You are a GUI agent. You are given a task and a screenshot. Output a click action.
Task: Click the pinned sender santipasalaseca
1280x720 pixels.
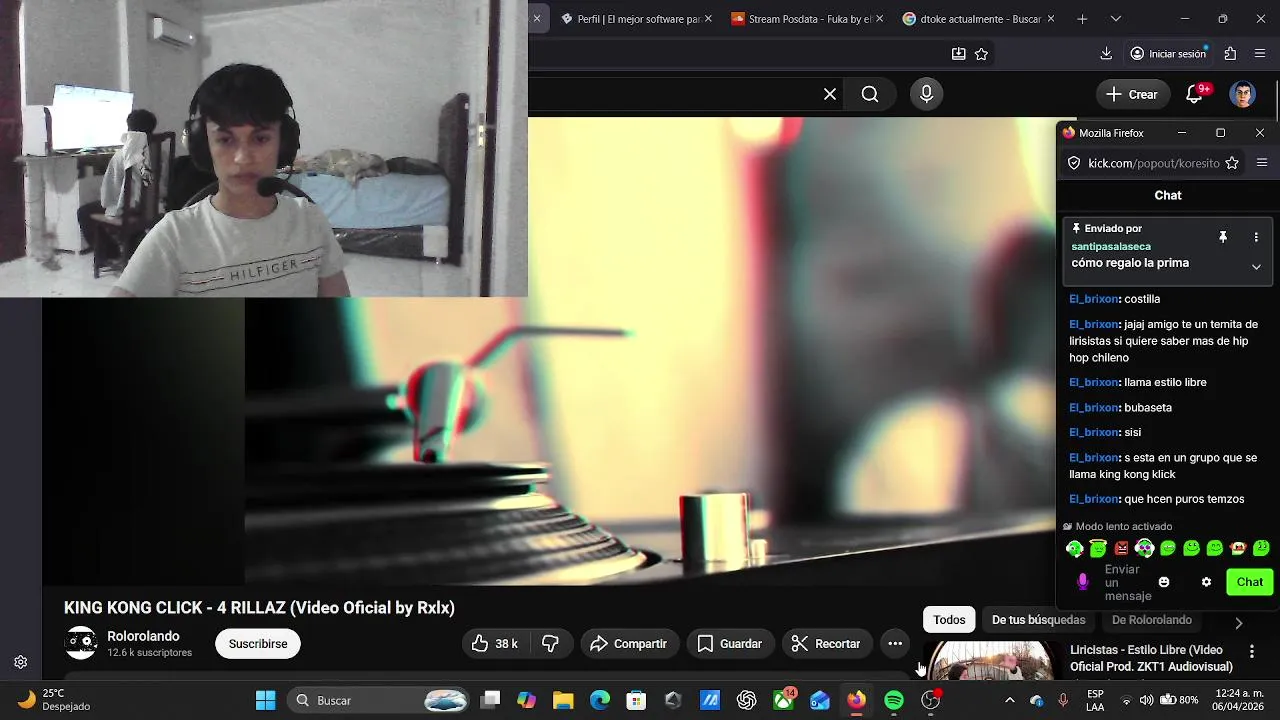tap(1111, 246)
